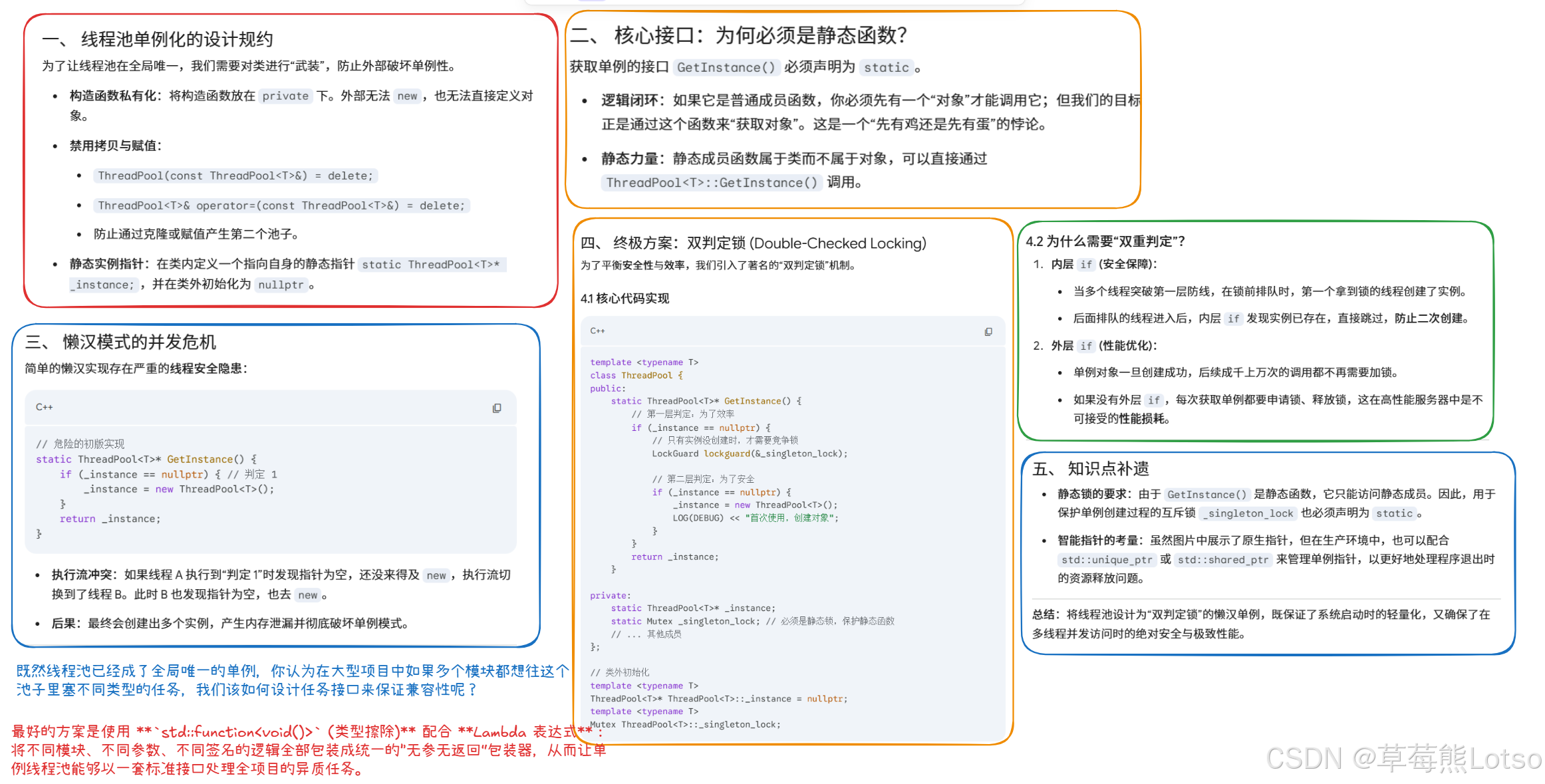Click the std::shared_ptr code chip
This screenshot has width=1545, height=784.
[1222, 560]
